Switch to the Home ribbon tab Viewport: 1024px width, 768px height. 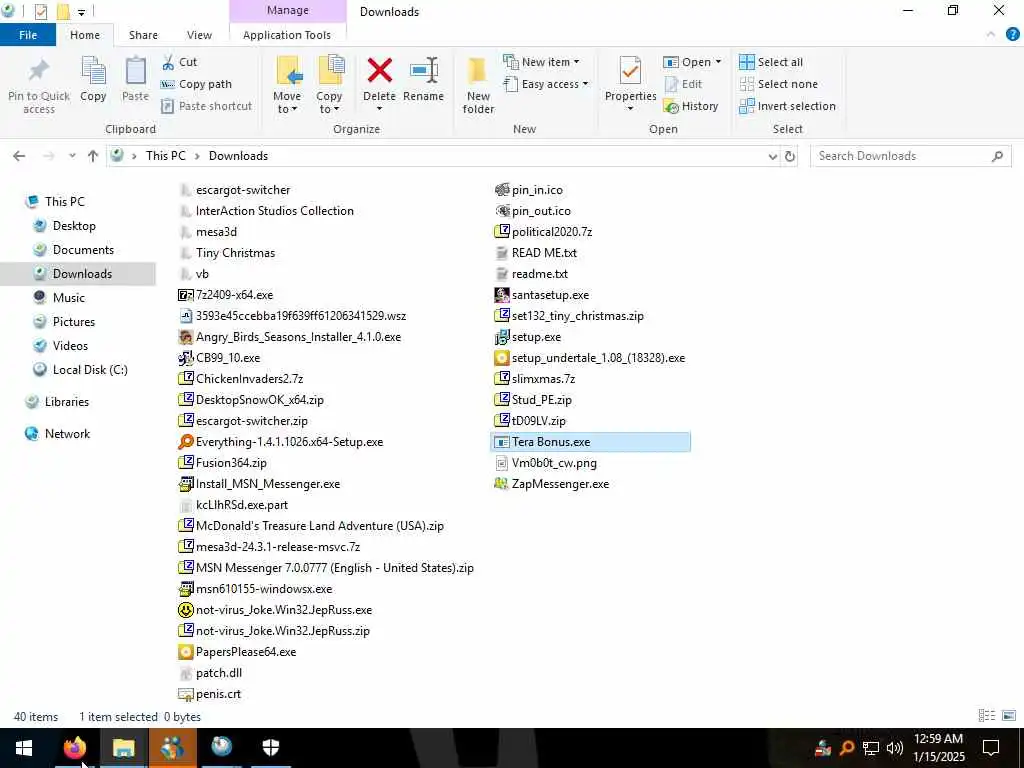(85, 35)
